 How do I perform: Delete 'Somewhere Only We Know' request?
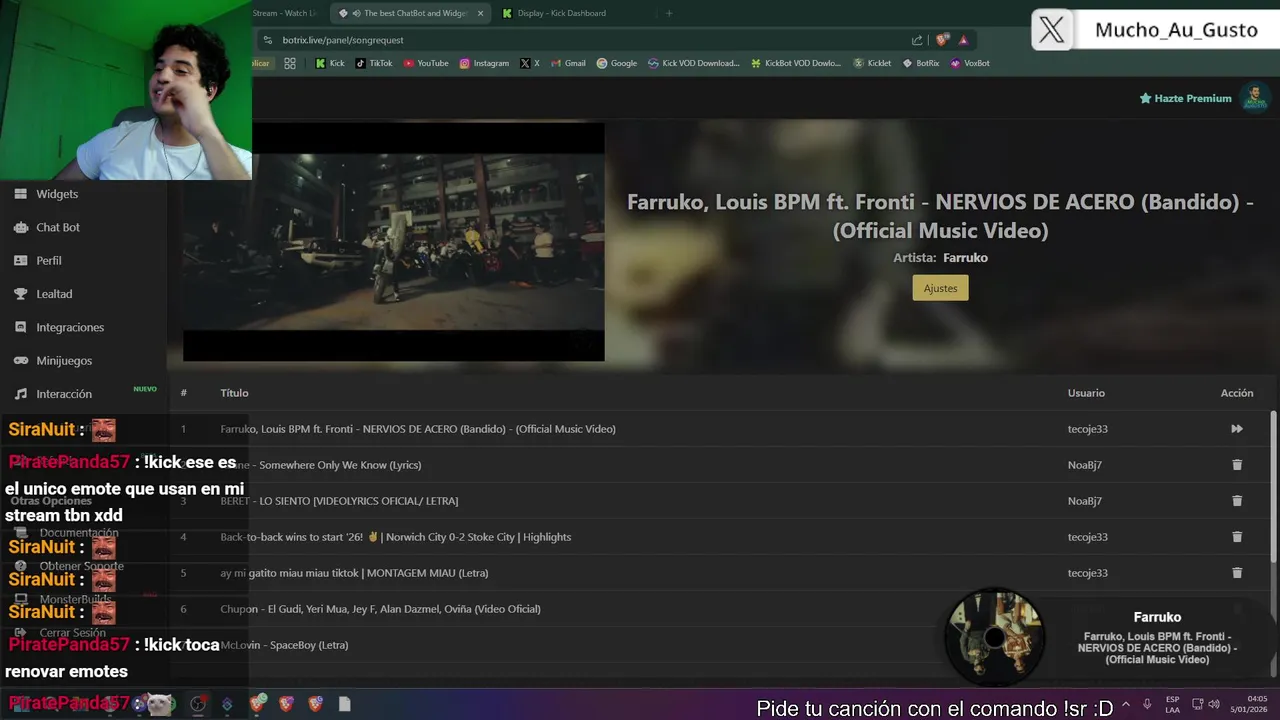point(1237,465)
